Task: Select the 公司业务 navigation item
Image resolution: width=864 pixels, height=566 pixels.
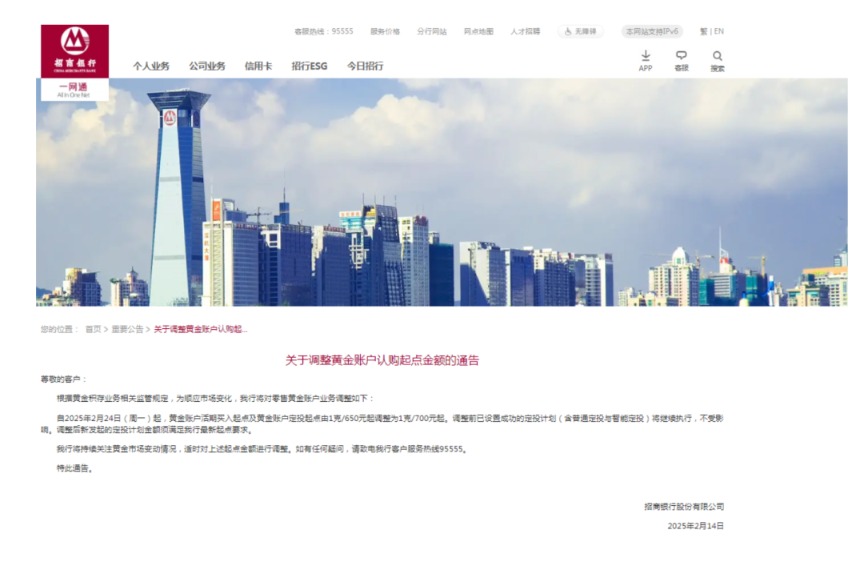Action: pos(207,66)
